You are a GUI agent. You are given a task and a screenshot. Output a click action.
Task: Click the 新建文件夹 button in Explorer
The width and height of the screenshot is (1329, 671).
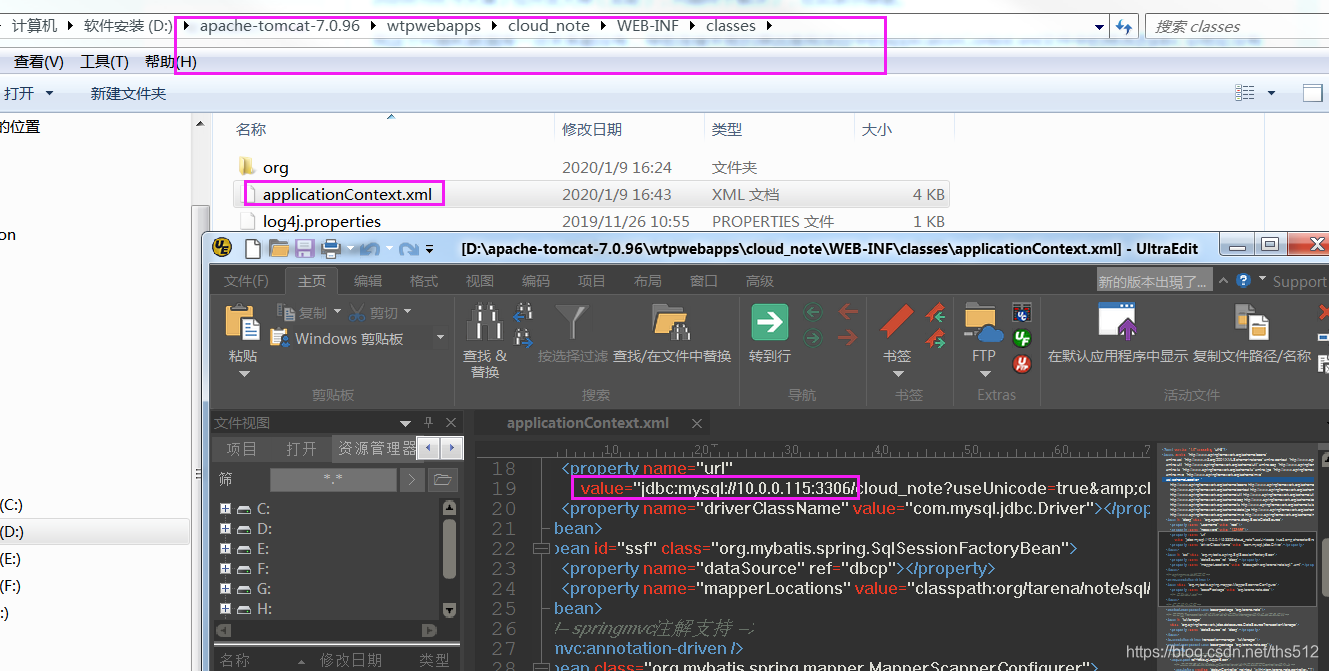pyautogui.click(x=128, y=93)
